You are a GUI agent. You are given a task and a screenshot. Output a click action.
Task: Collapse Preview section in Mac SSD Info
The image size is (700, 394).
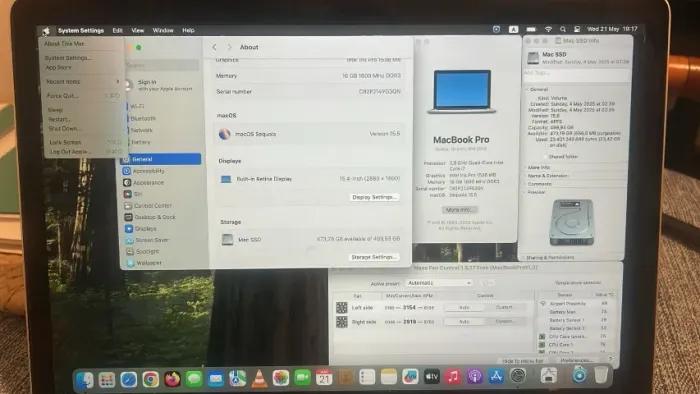[x=525, y=192]
